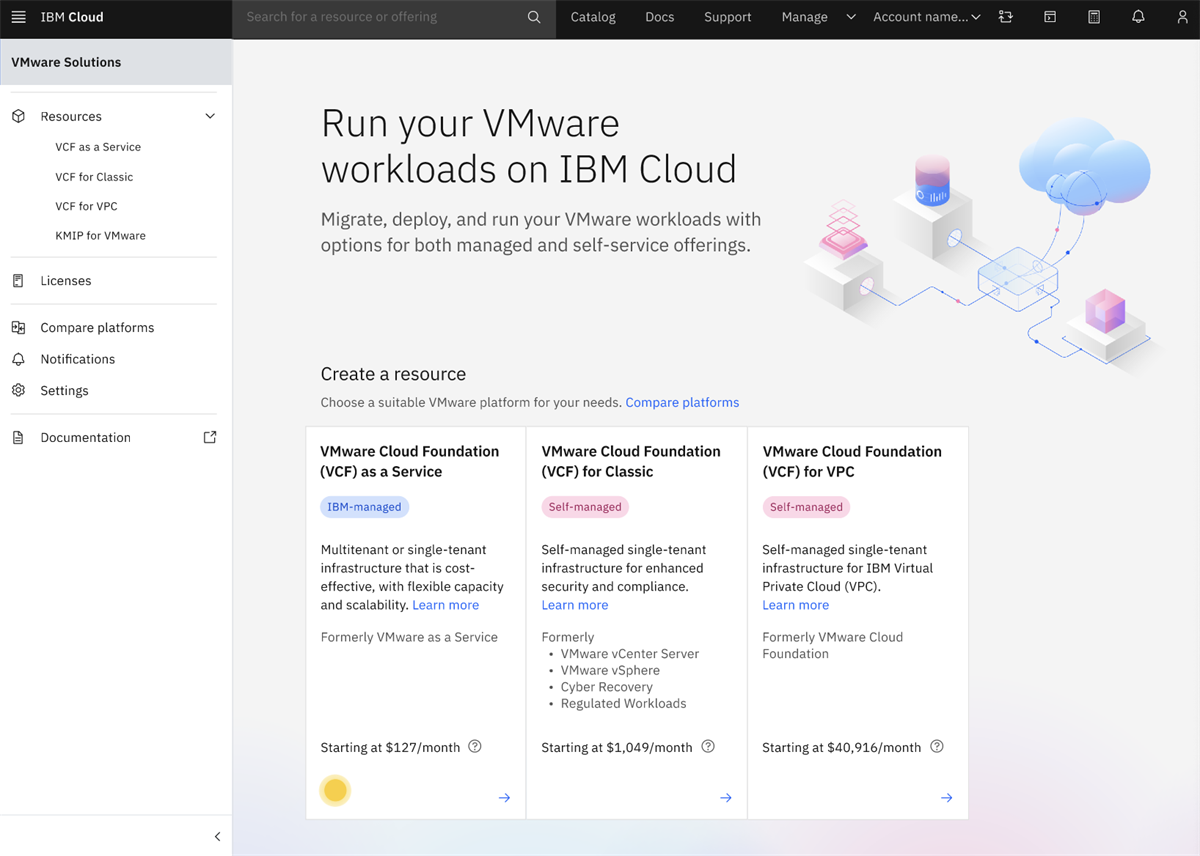Image resolution: width=1200 pixels, height=856 pixels.
Task: Open Documentation in the sidebar
Action: (85, 438)
